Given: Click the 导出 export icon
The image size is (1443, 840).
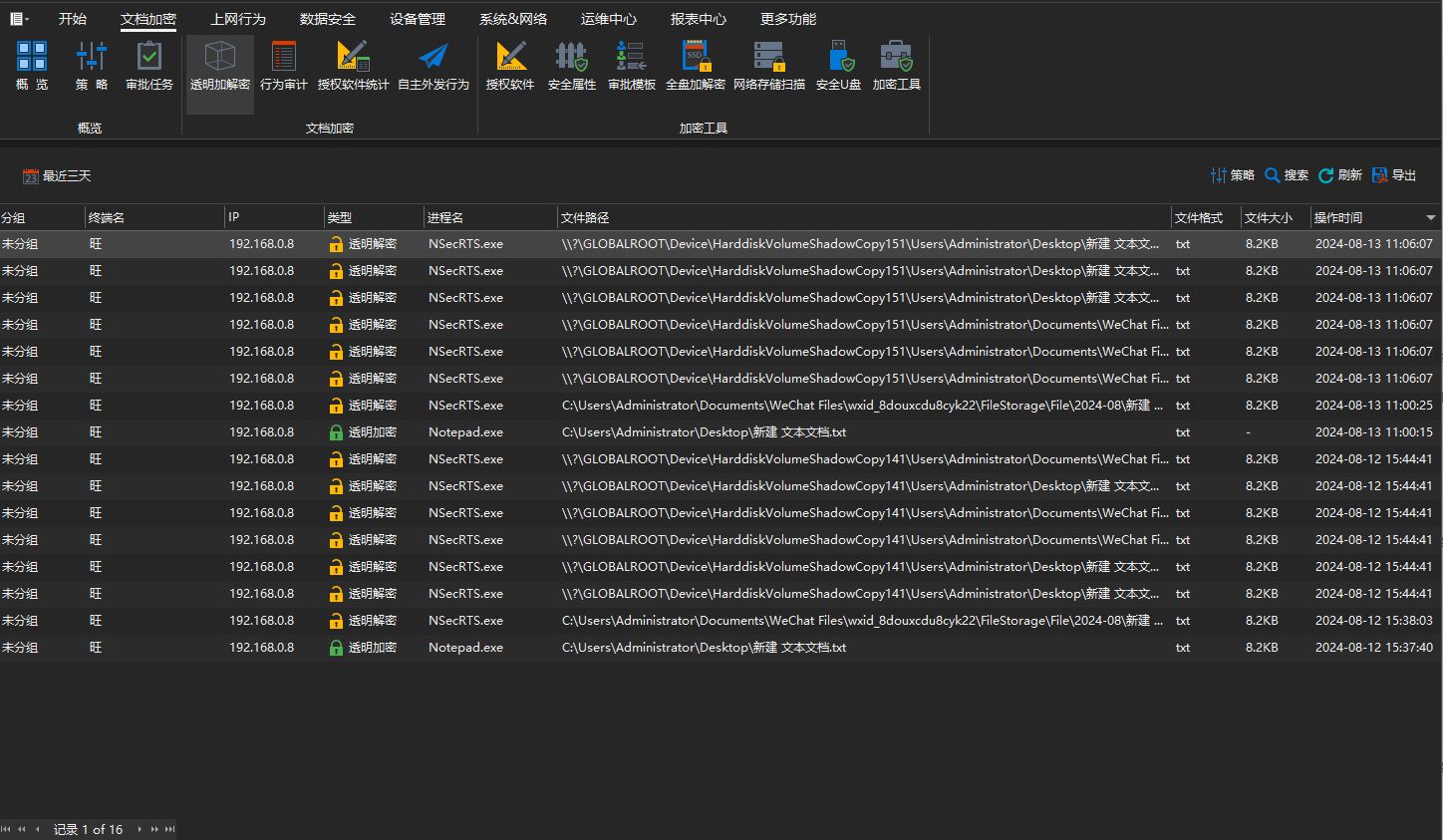Looking at the screenshot, I should coord(1380,175).
